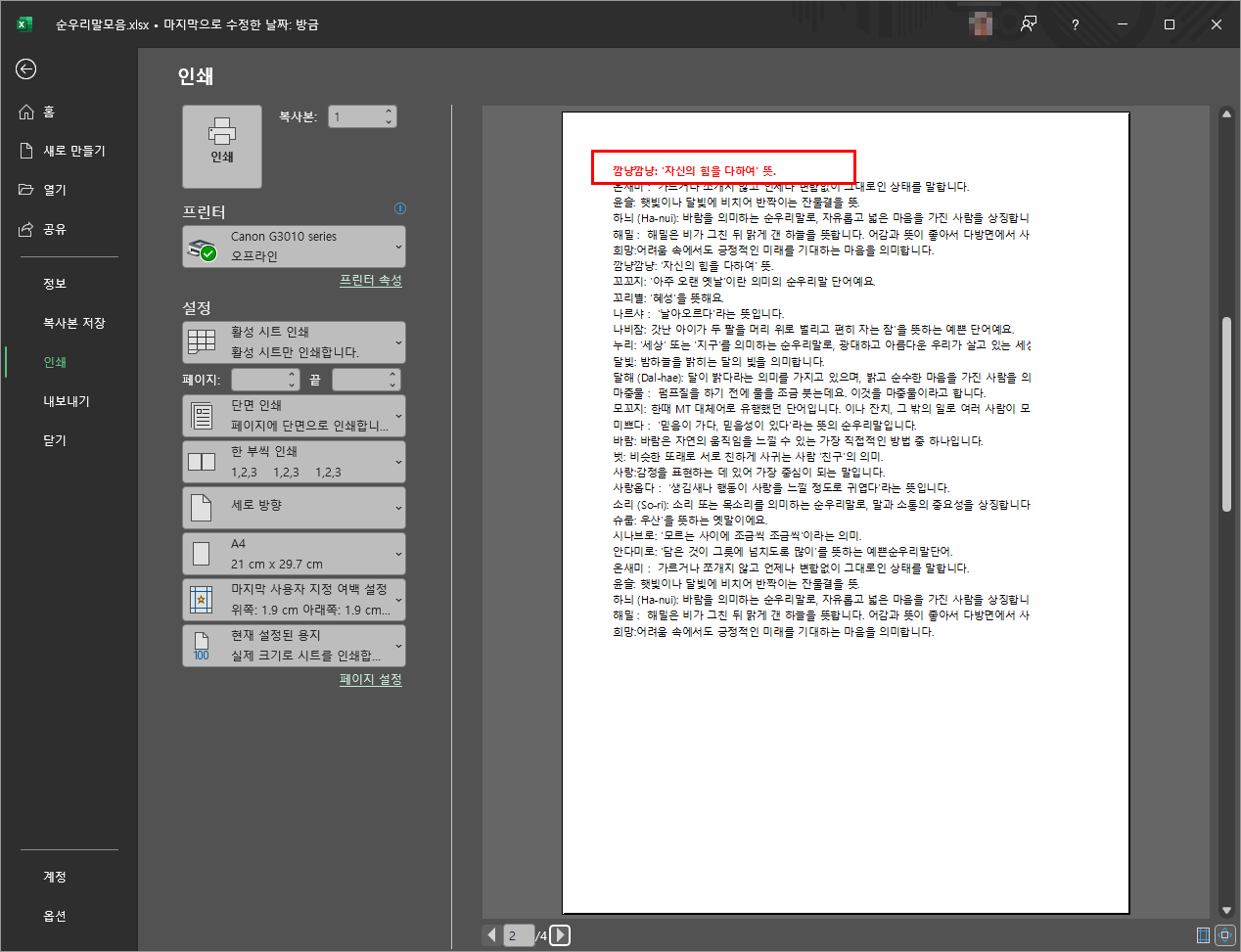The height and width of the screenshot is (952, 1241).
Task: Click the current page number box
Action: 519,935
